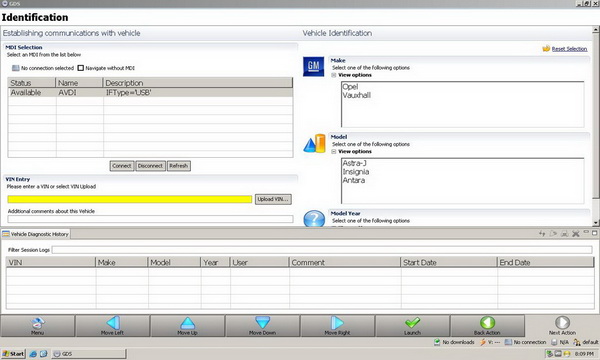
Task: Click the yellow VIN entry field
Action: (x=130, y=199)
